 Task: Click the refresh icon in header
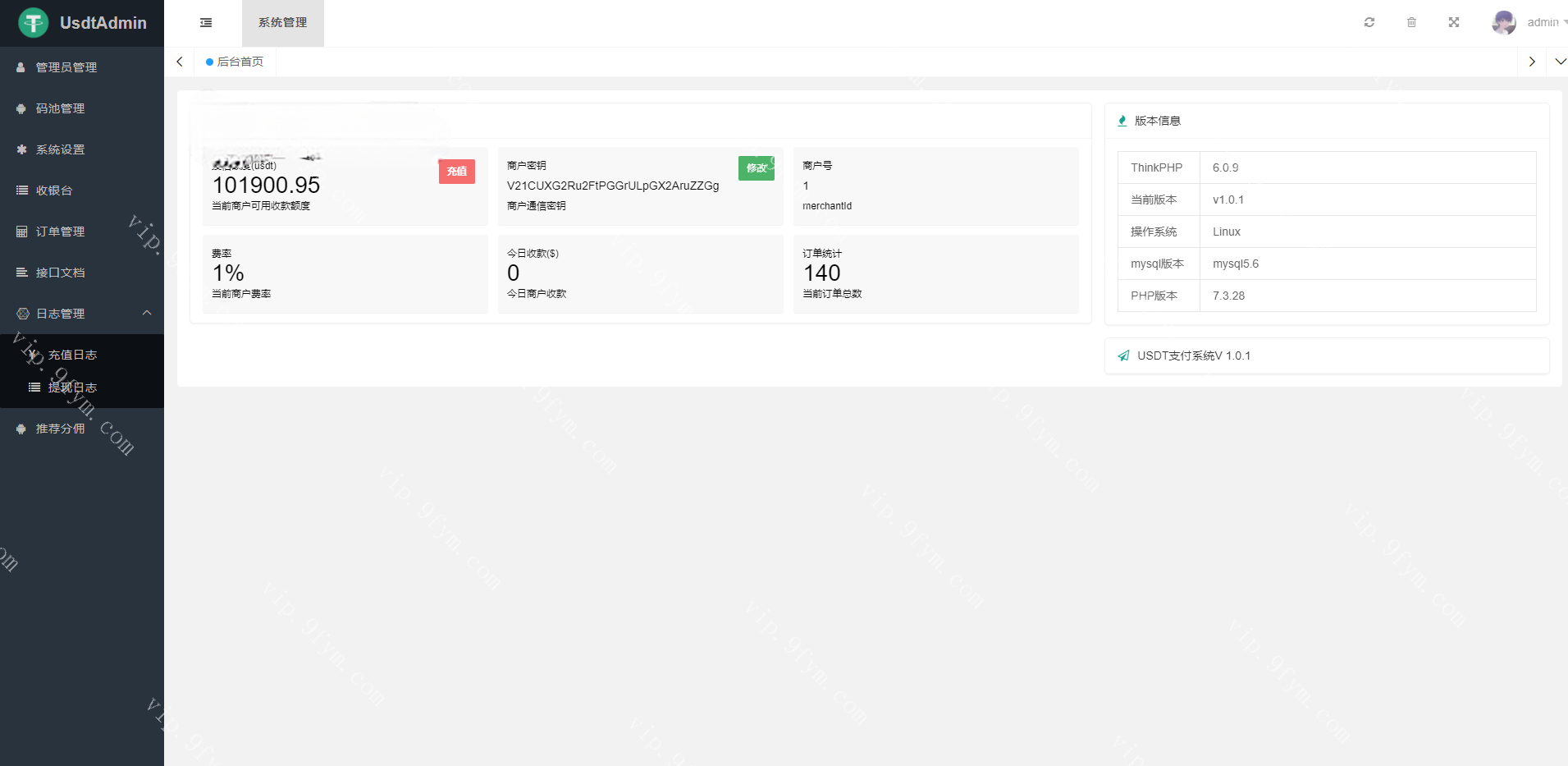click(x=1369, y=23)
